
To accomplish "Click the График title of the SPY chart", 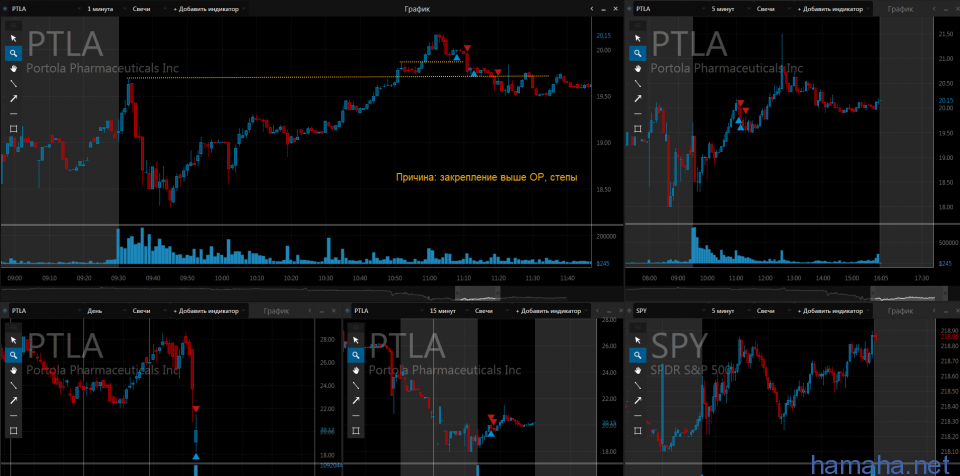I will 900,311.
